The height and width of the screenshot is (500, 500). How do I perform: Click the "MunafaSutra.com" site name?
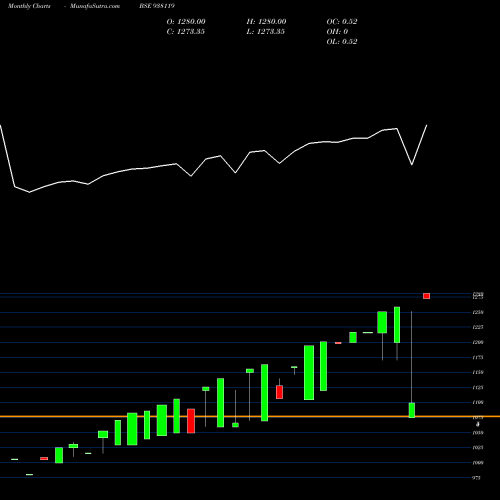[x=95, y=6]
